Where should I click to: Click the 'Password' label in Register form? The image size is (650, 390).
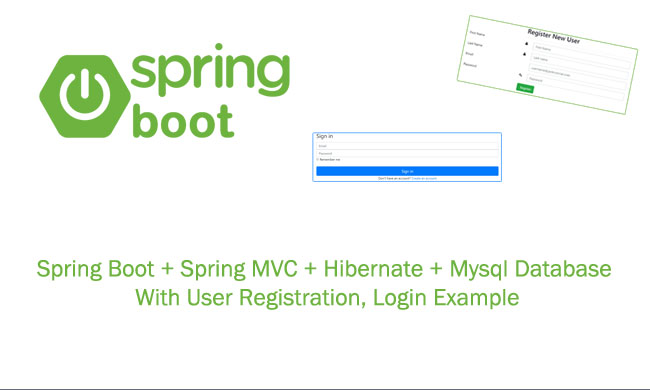[x=470, y=65]
